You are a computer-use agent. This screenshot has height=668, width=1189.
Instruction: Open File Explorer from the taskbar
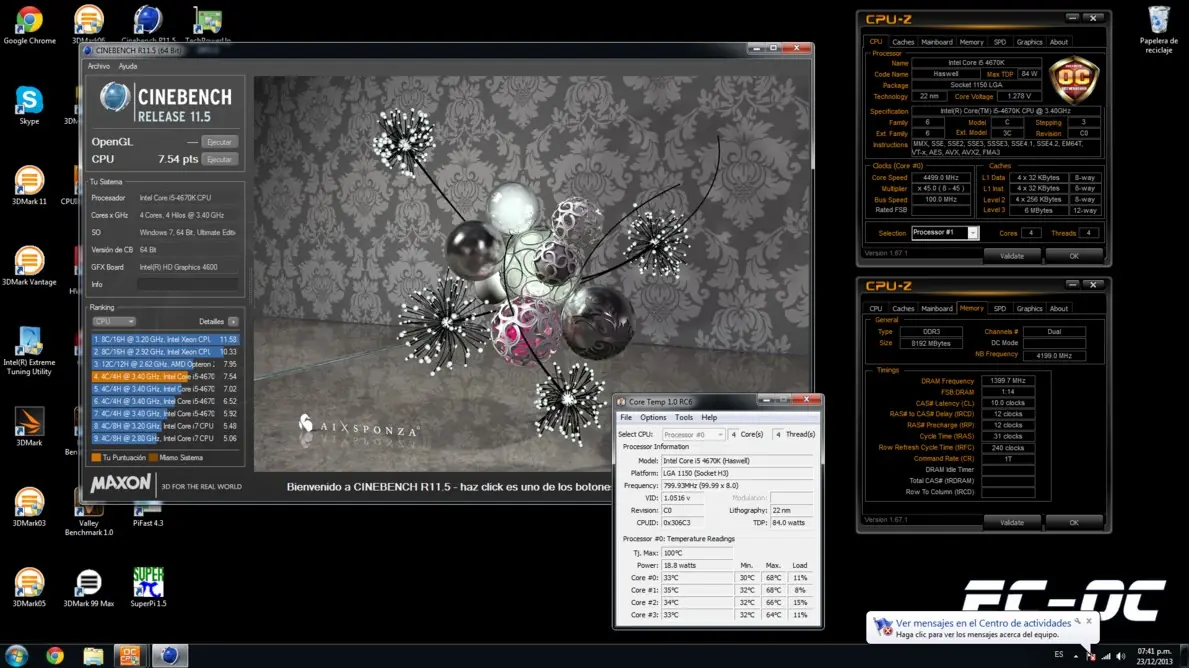click(93, 655)
